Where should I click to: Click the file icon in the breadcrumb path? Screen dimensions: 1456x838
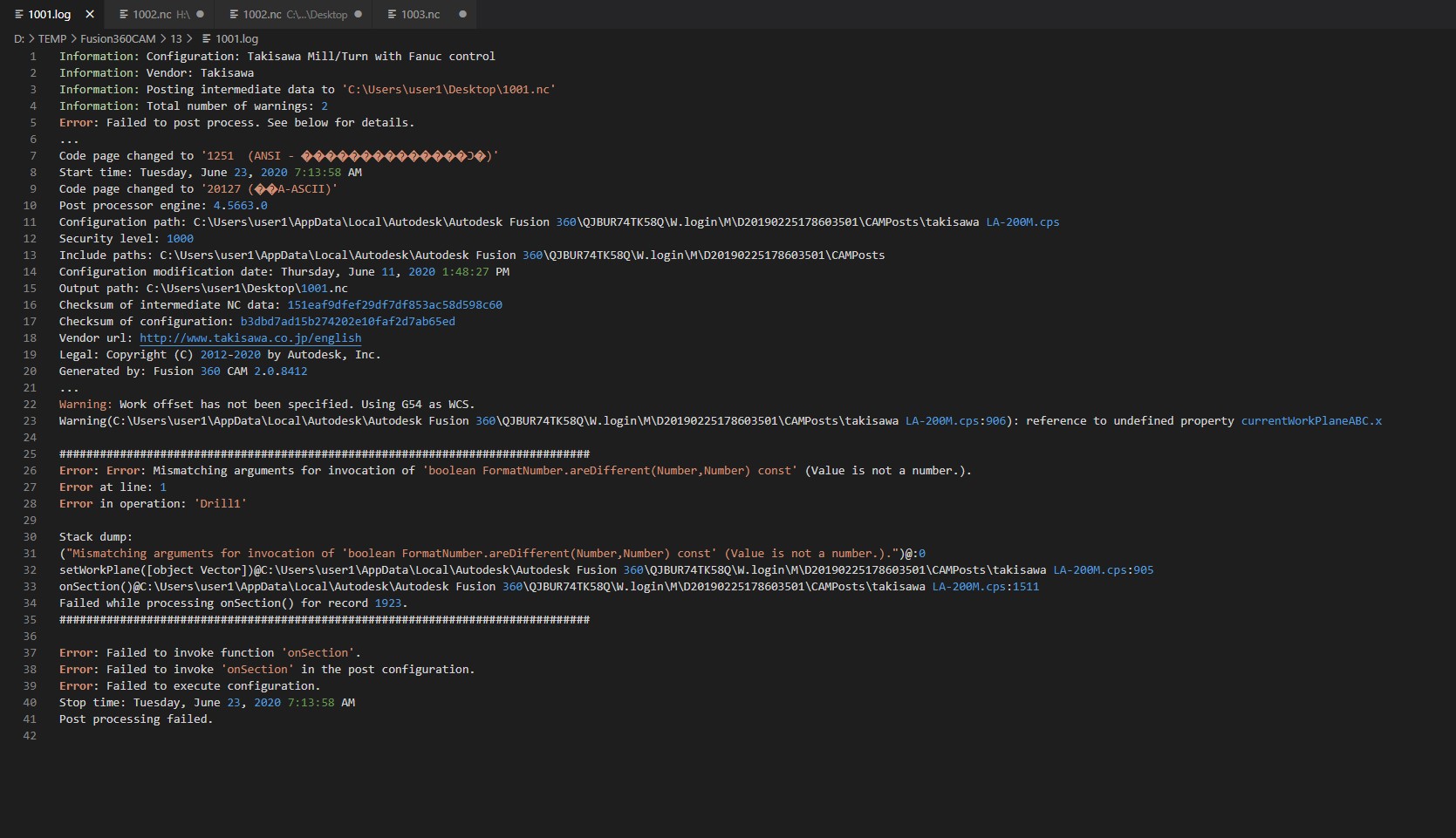click(x=207, y=38)
